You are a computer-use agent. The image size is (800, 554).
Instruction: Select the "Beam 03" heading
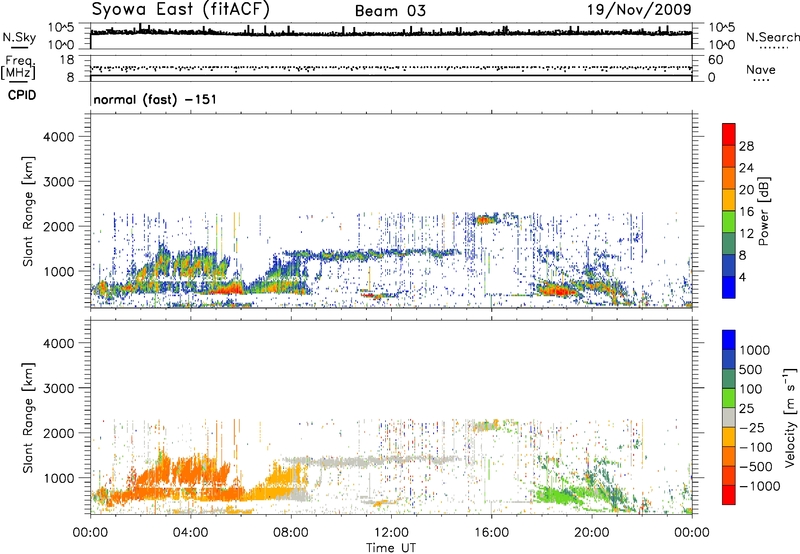[x=390, y=11]
